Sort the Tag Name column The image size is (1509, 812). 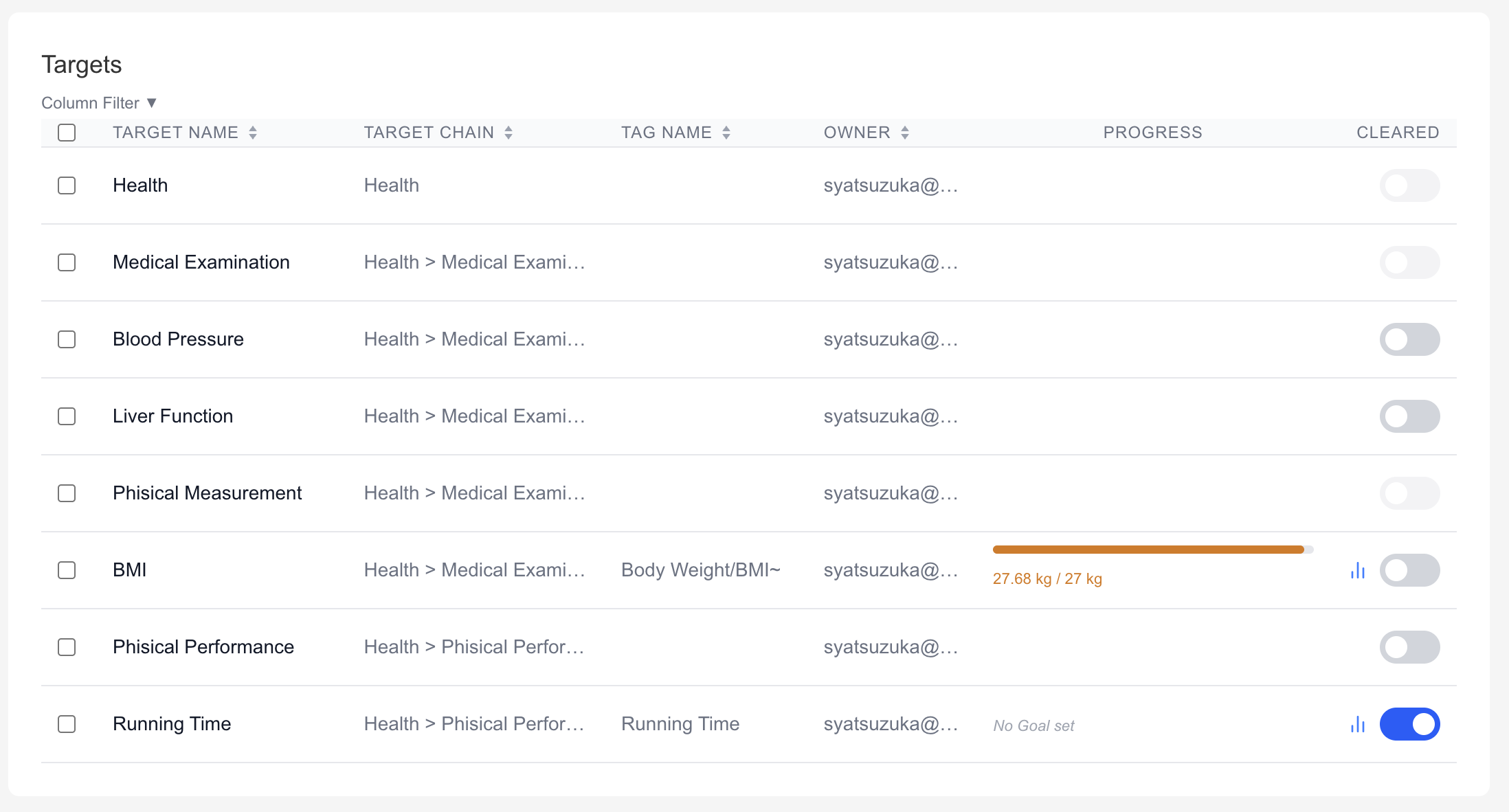click(727, 133)
